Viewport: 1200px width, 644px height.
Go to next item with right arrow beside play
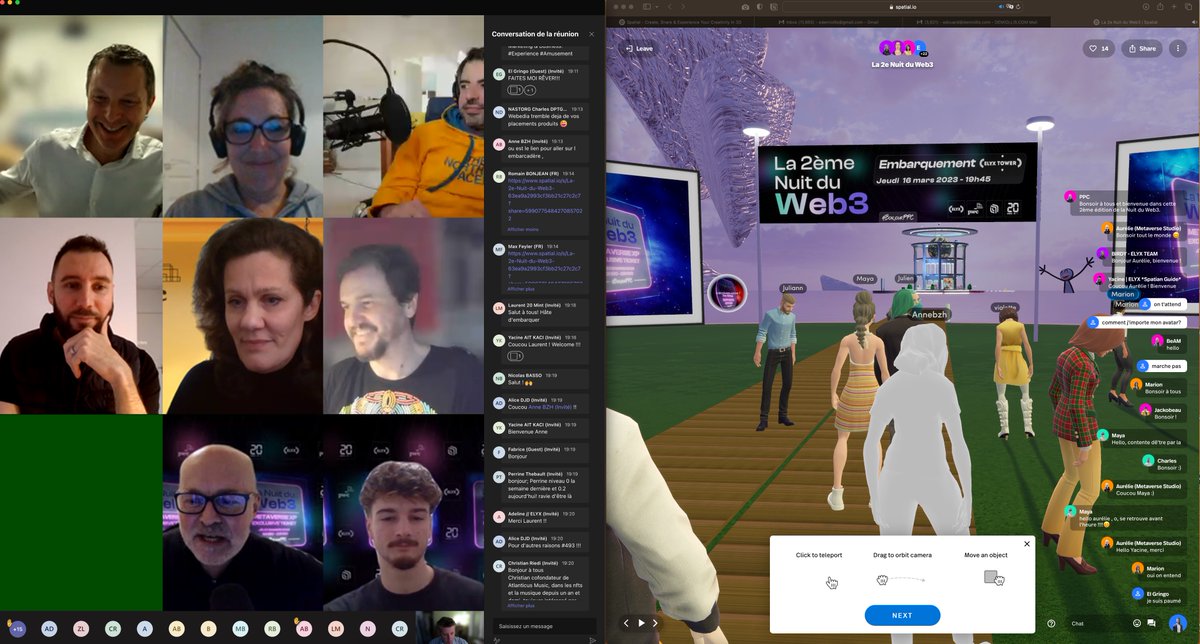[x=656, y=623]
